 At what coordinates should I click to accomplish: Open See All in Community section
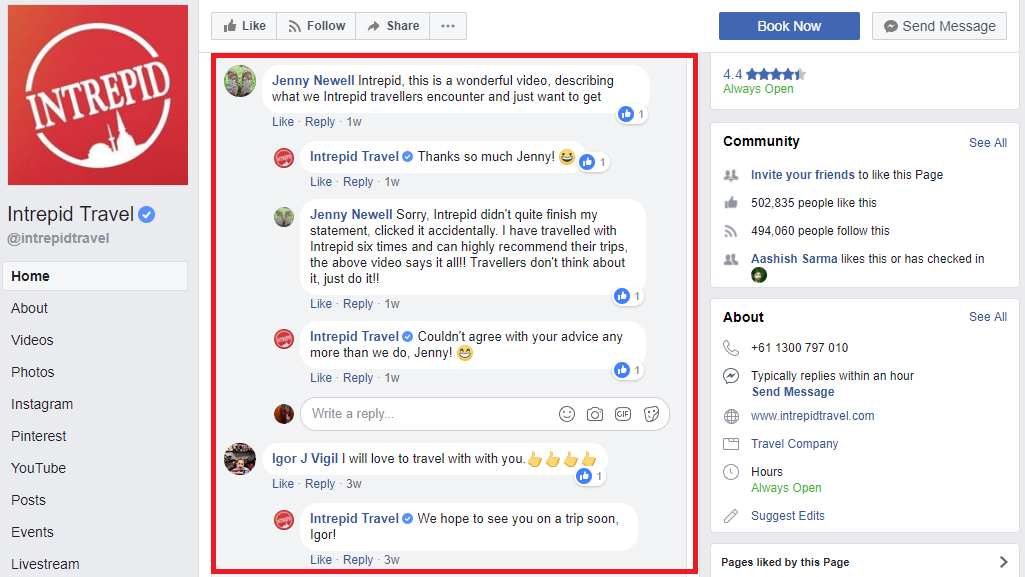coord(987,142)
